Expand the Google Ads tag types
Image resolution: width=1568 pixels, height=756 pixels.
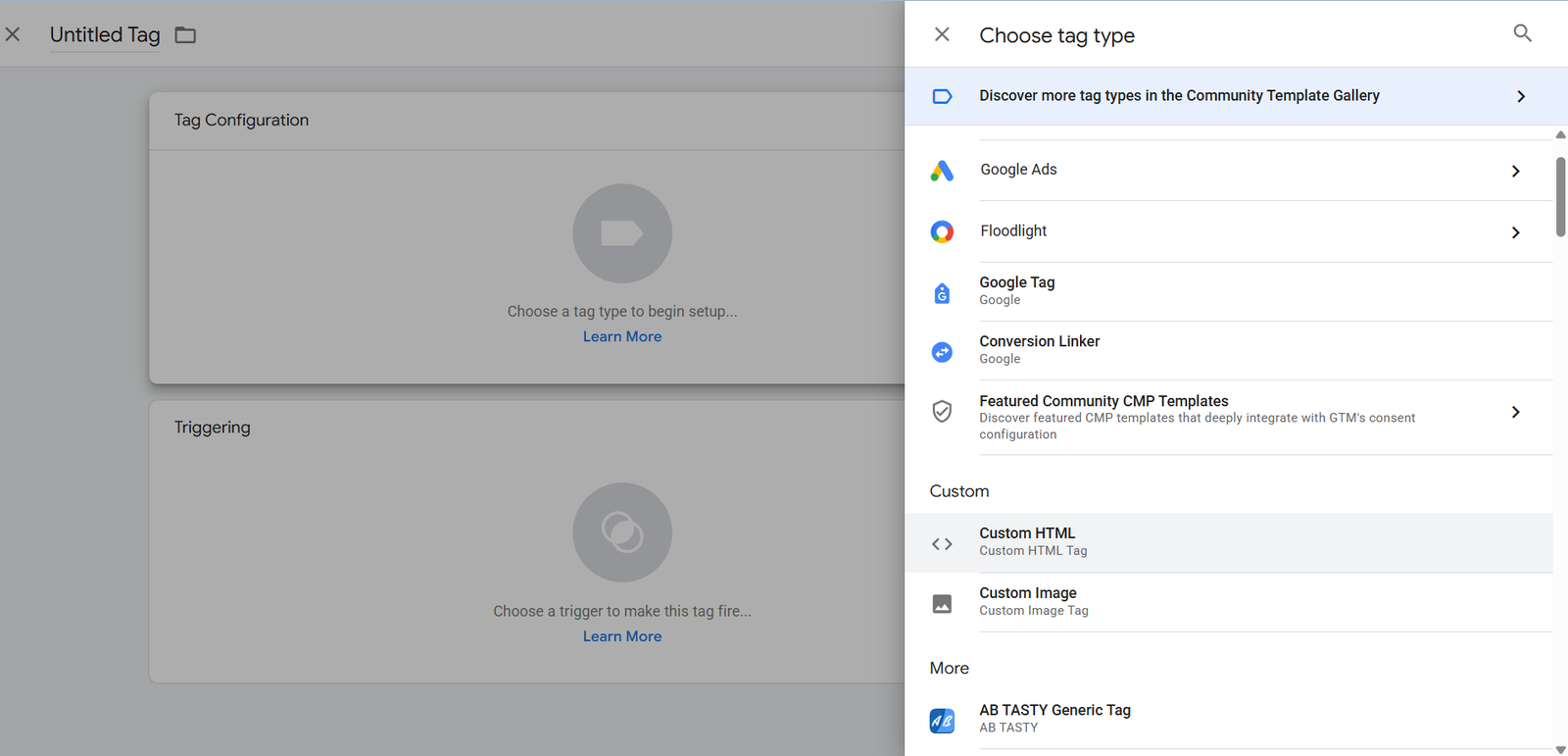click(x=1516, y=172)
